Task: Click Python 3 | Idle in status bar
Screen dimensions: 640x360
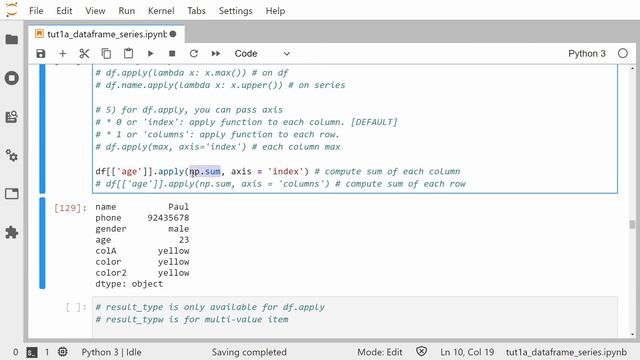Action: pos(111,352)
